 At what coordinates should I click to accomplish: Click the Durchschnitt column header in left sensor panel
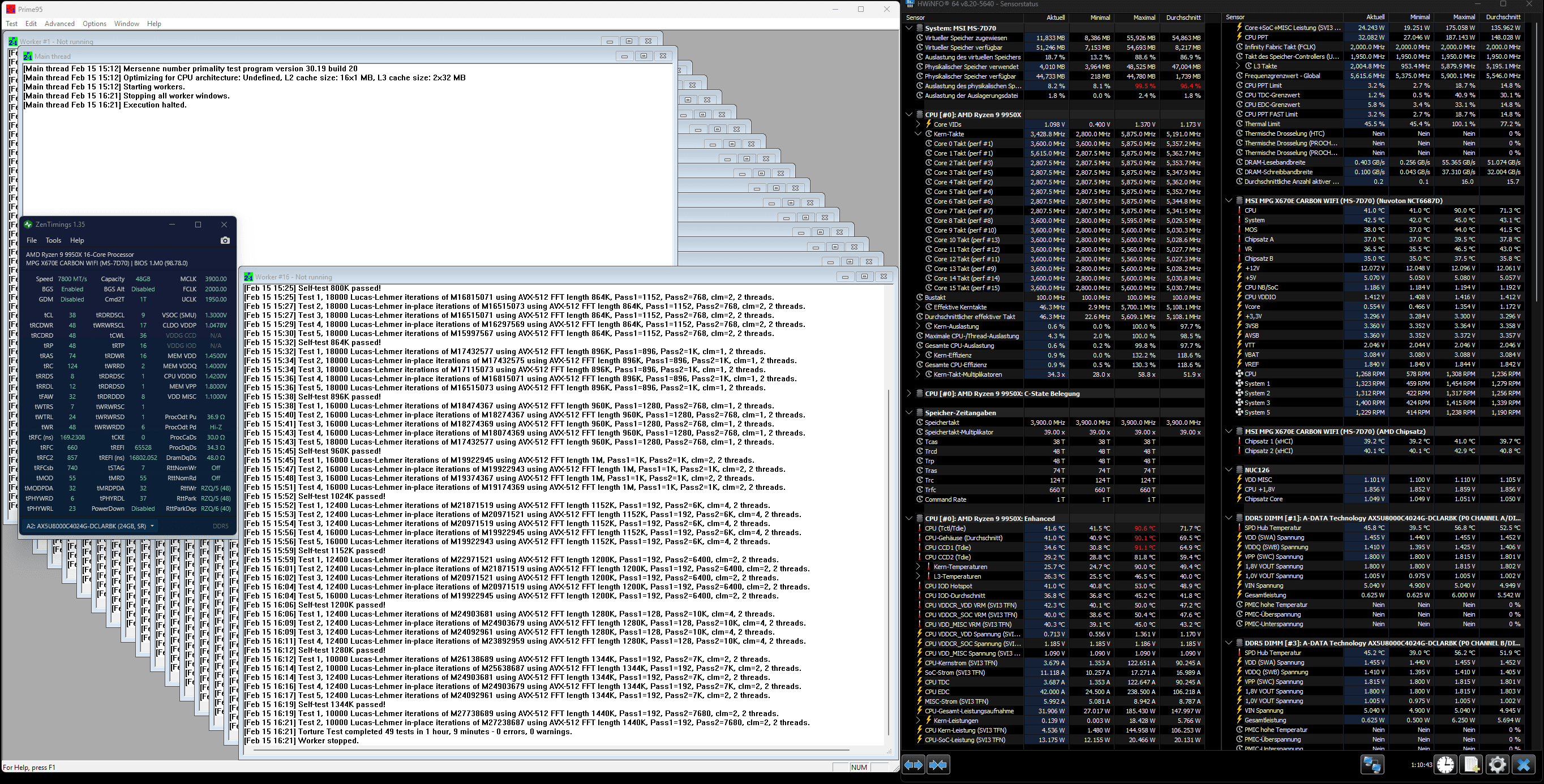pos(1182,18)
